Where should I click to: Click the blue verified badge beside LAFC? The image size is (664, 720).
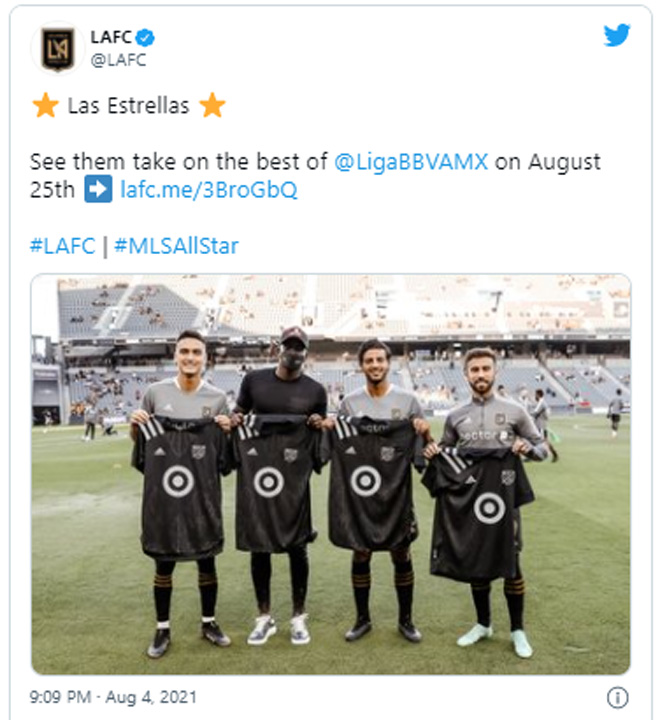146,37
